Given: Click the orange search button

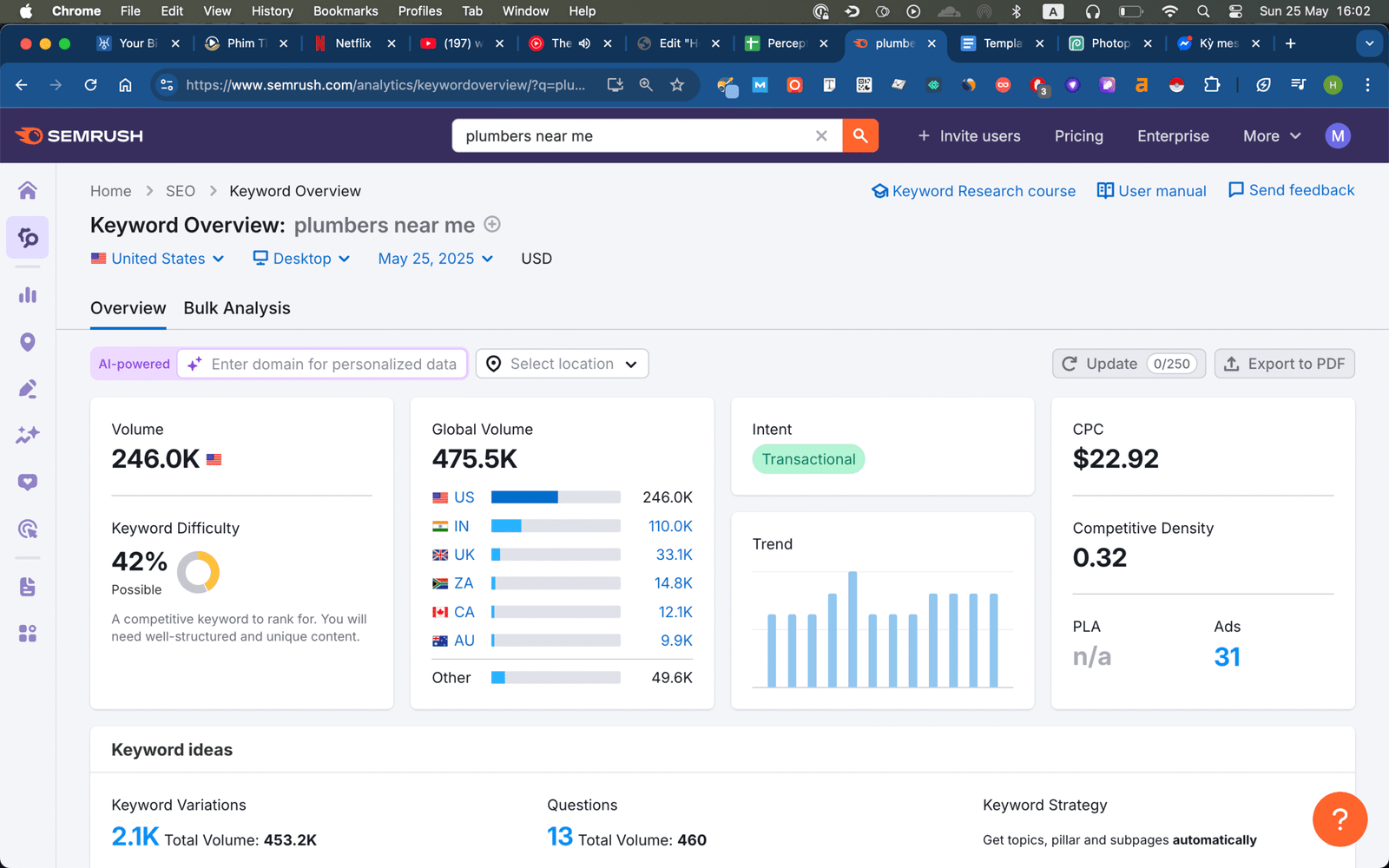Looking at the screenshot, I should [860, 135].
